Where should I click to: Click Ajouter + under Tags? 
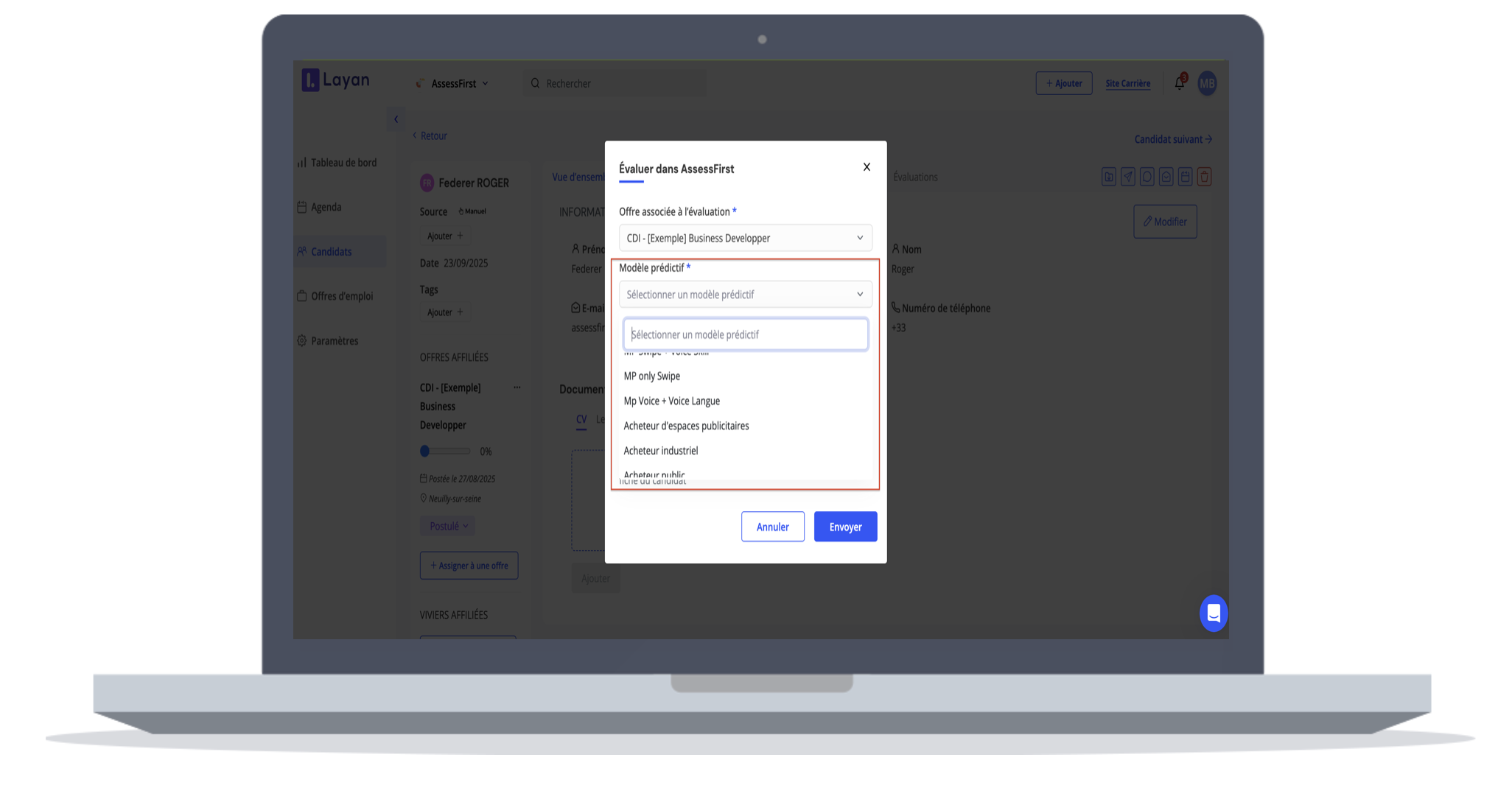445,312
